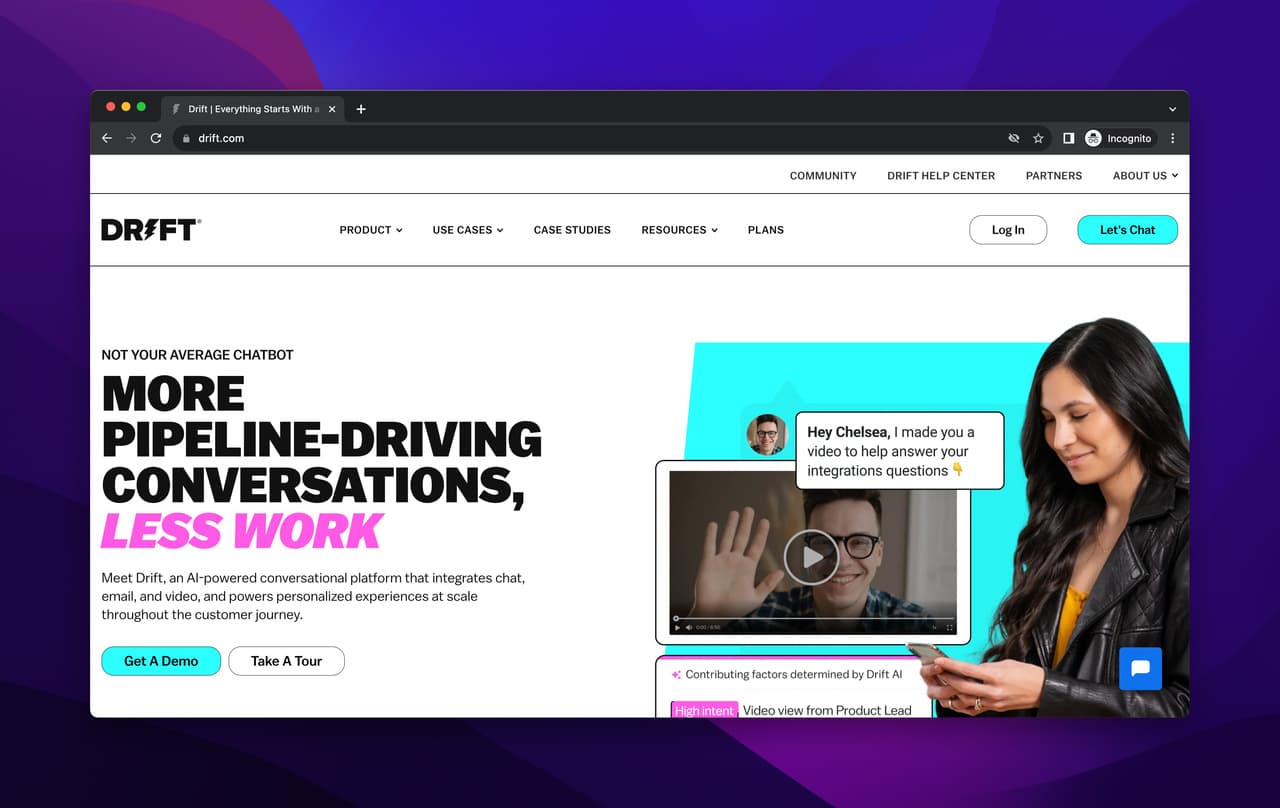Viewport: 1280px width, 808px height.
Task: Expand the ABOUT US dropdown
Action: (1146, 175)
